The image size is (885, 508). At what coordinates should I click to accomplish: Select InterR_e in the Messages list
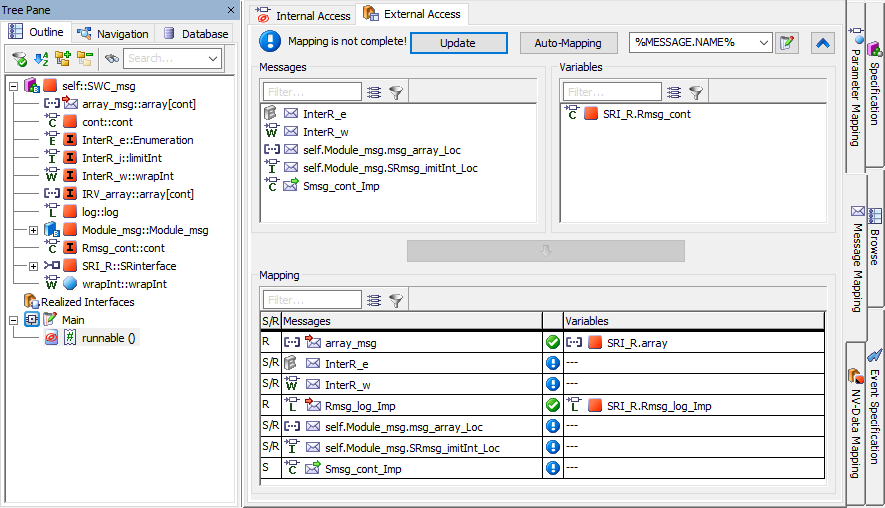[x=325, y=114]
